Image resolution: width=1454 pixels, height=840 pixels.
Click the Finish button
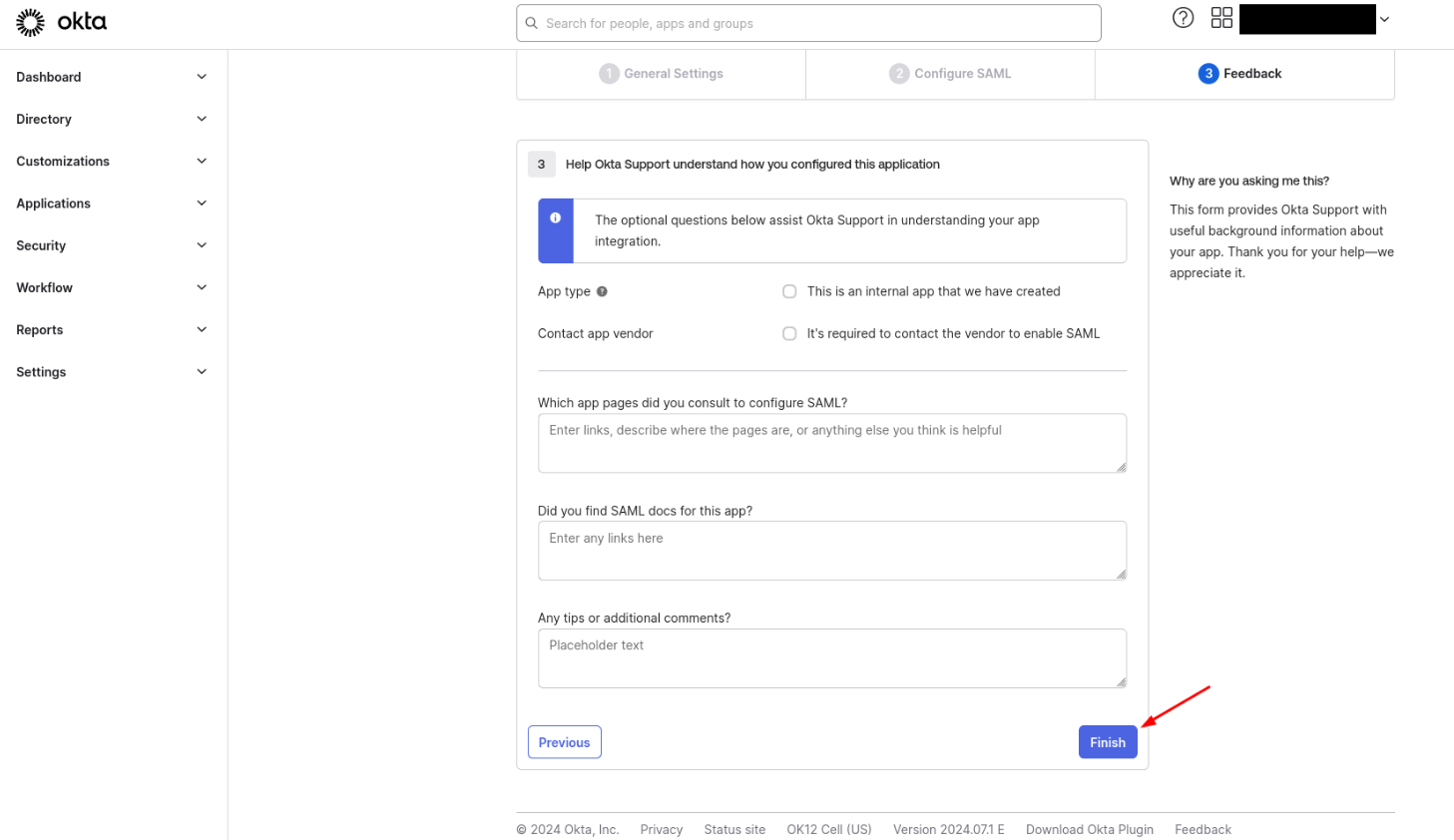(x=1107, y=742)
